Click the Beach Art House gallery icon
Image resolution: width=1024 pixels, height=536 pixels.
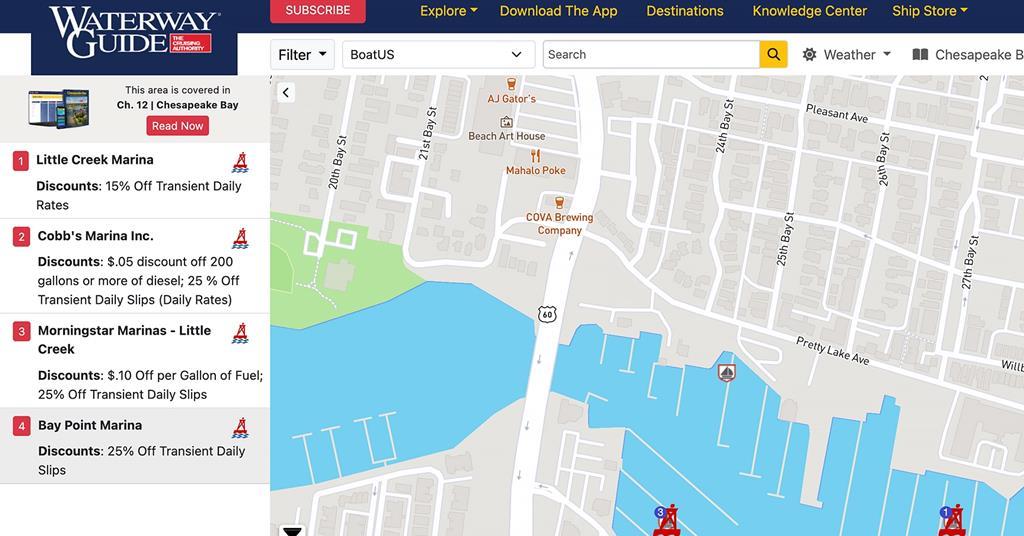pyautogui.click(x=506, y=122)
